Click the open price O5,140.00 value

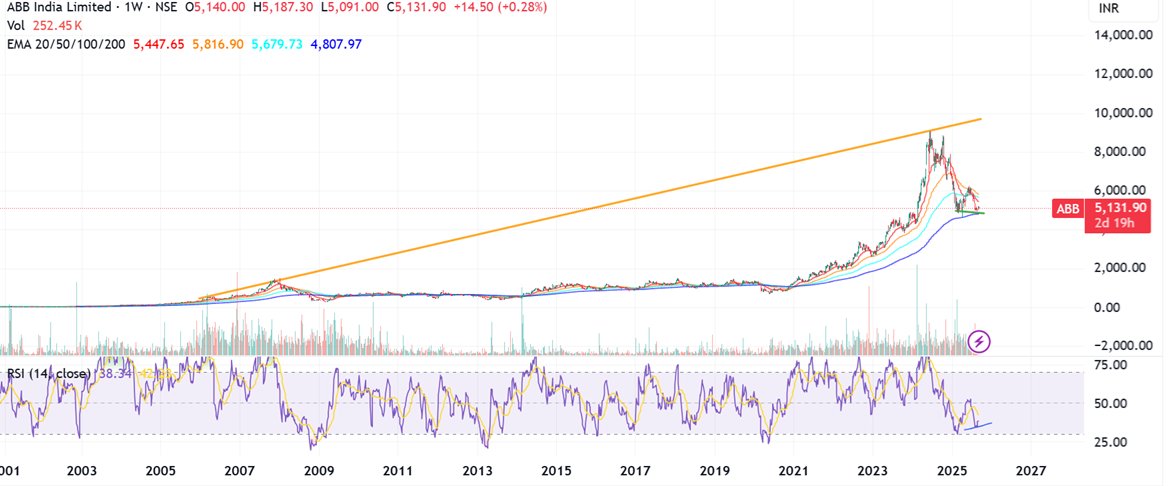(x=216, y=7)
